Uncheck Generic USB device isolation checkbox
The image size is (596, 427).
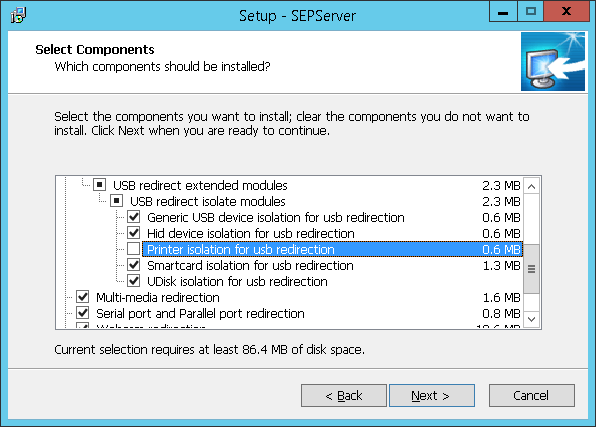pyautogui.click(x=133, y=217)
